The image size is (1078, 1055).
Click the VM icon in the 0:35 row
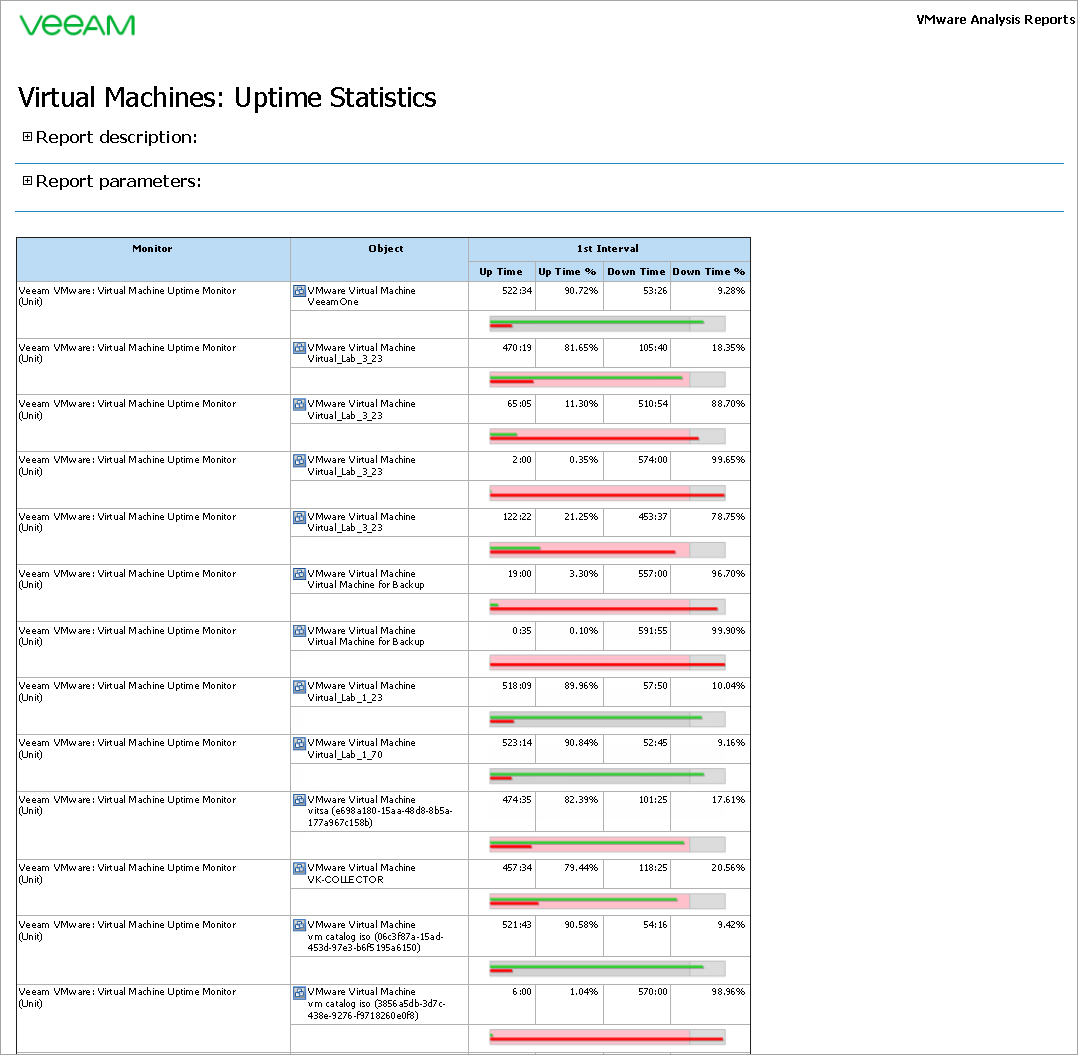[x=299, y=631]
